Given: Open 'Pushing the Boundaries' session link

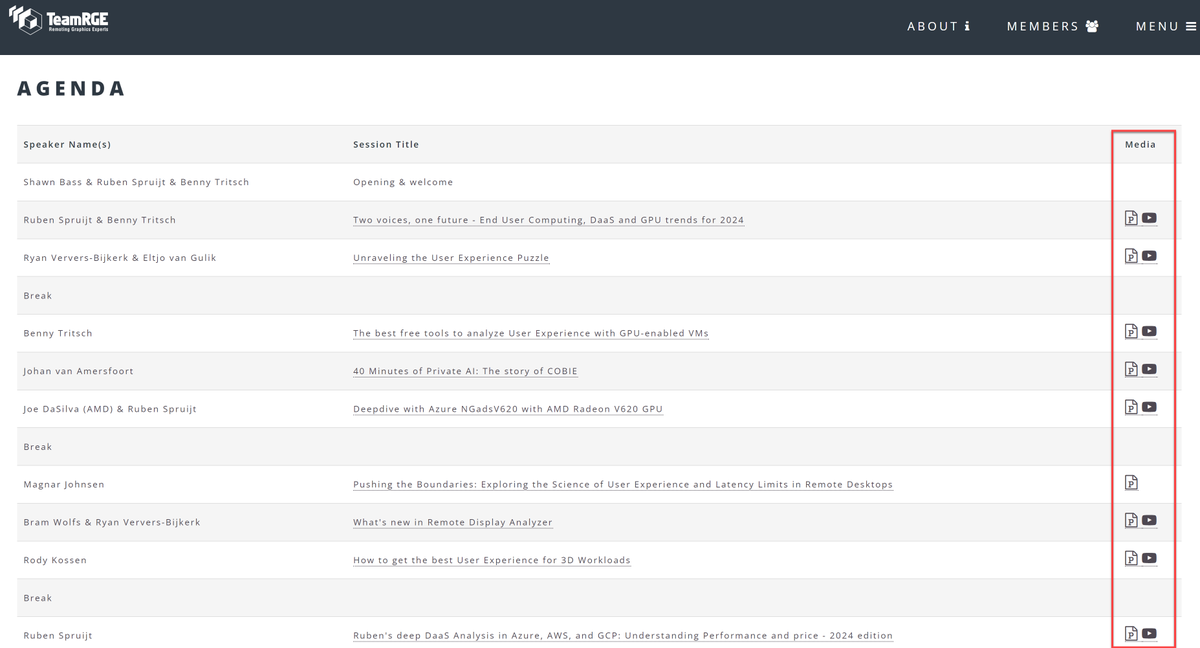Looking at the screenshot, I should coord(623,484).
